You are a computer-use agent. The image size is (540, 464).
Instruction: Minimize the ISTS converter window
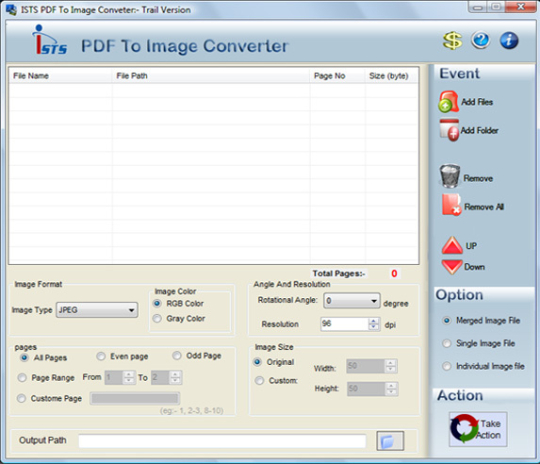pos(478,7)
